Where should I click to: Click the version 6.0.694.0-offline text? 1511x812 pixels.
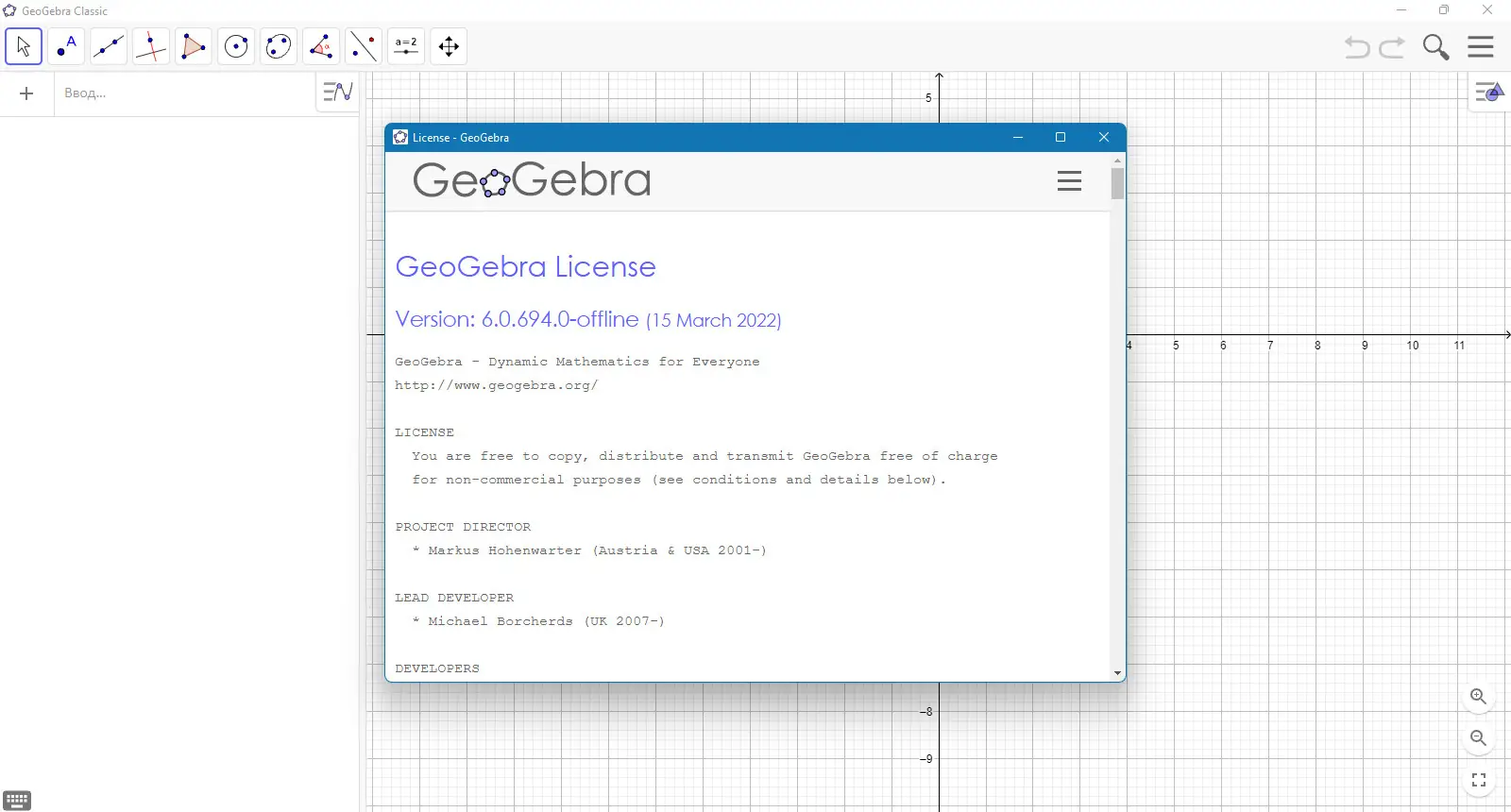click(x=517, y=319)
